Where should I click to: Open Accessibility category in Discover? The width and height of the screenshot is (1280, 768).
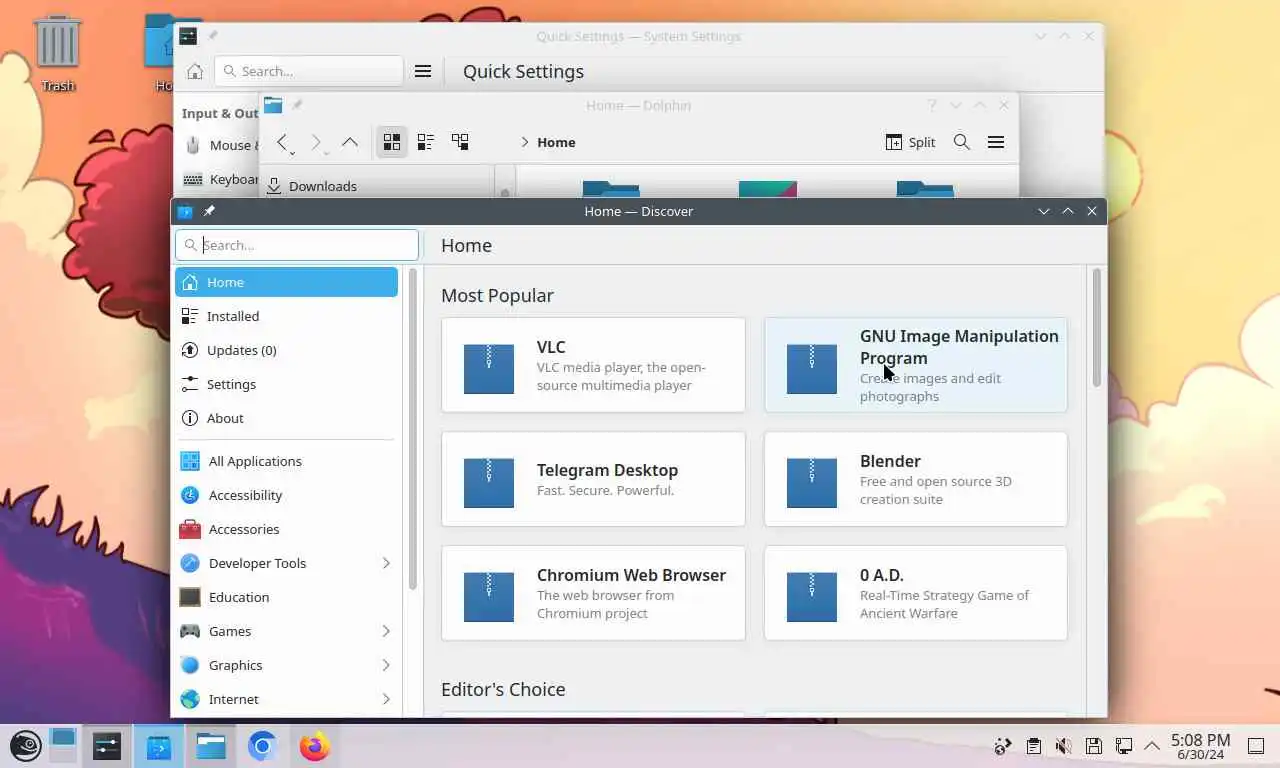pyautogui.click(x=286, y=495)
